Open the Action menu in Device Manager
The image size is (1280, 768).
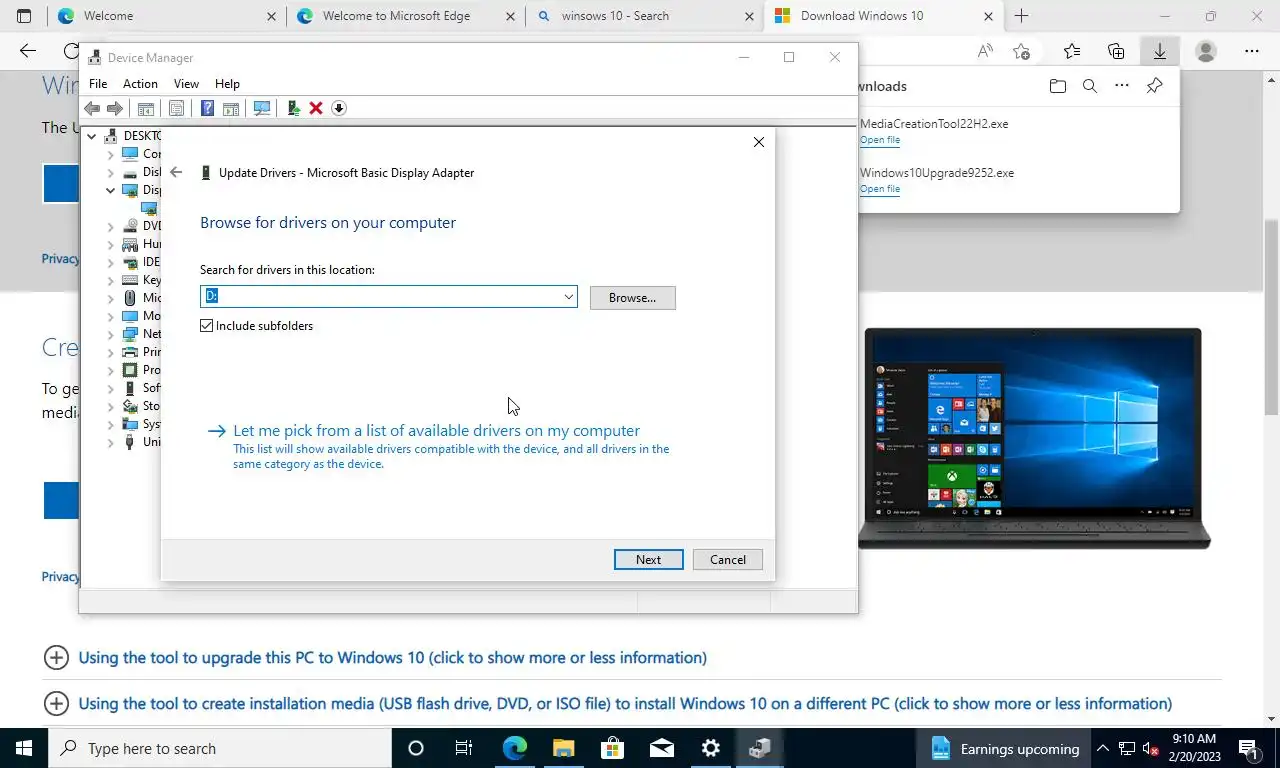(x=140, y=84)
